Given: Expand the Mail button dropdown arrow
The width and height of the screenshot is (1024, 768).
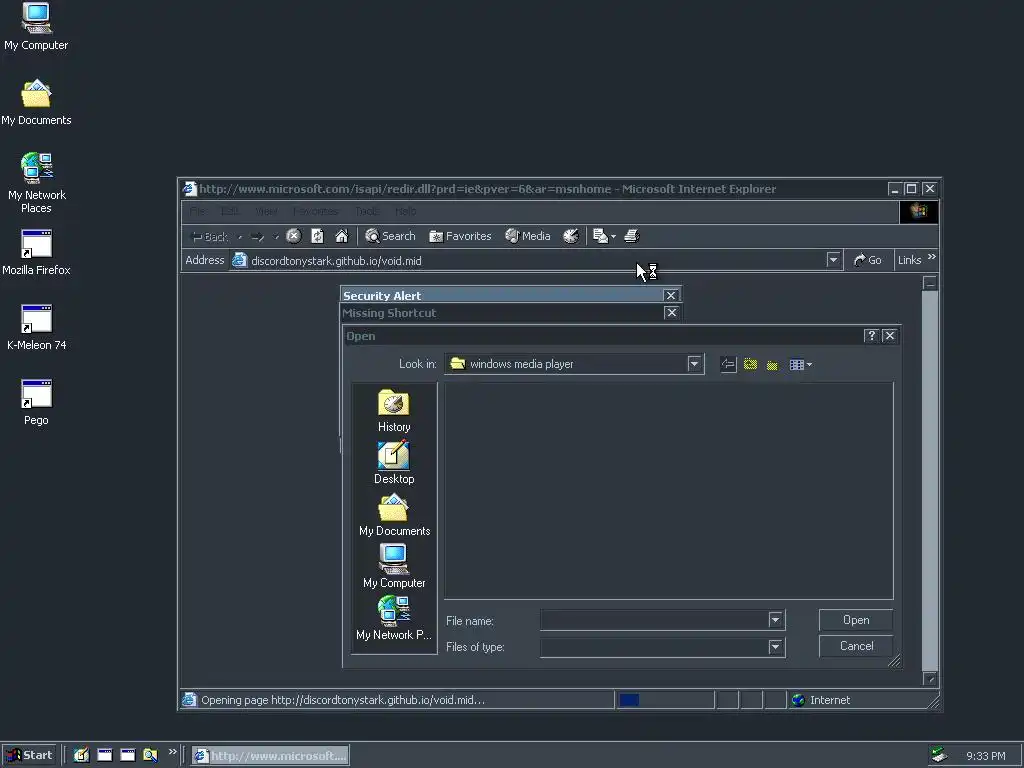Looking at the screenshot, I should point(613,236).
